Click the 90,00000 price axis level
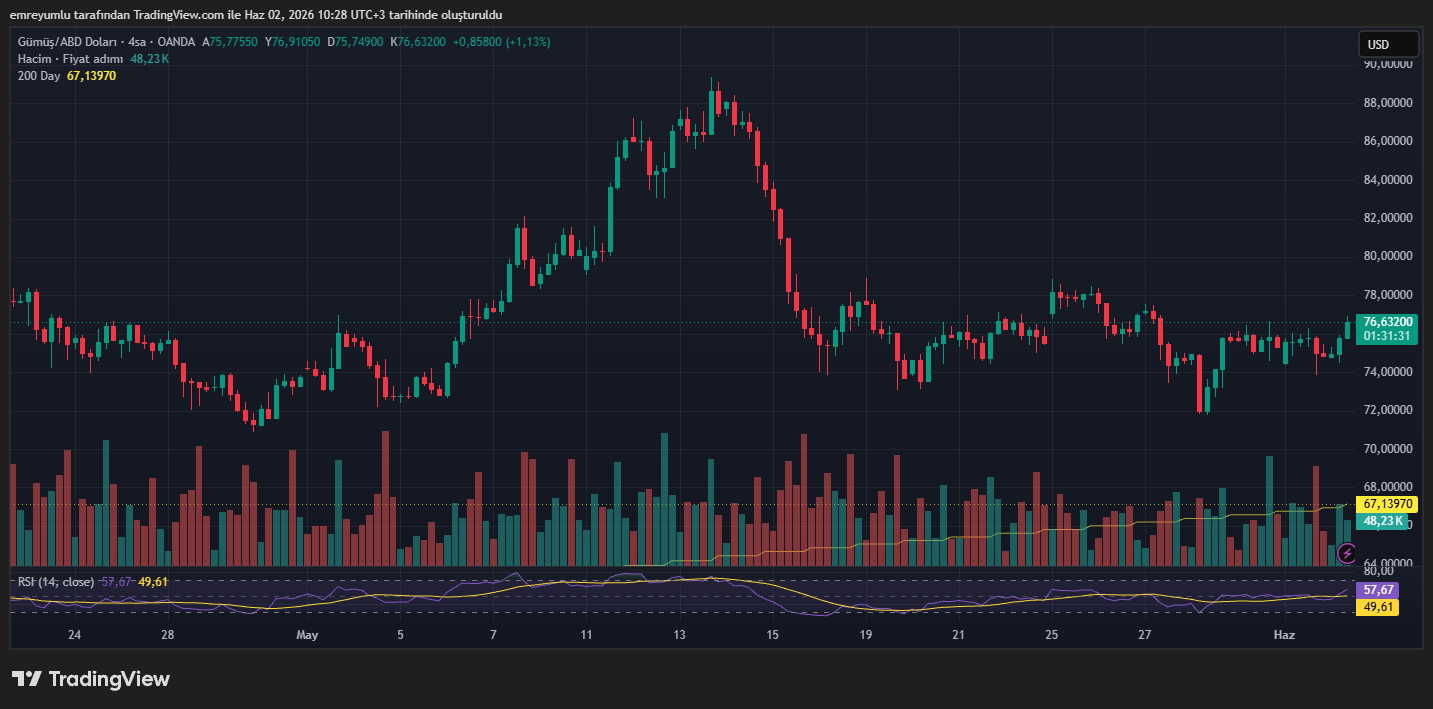Viewport: 1433px width, 709px height. pos(1388,64)
